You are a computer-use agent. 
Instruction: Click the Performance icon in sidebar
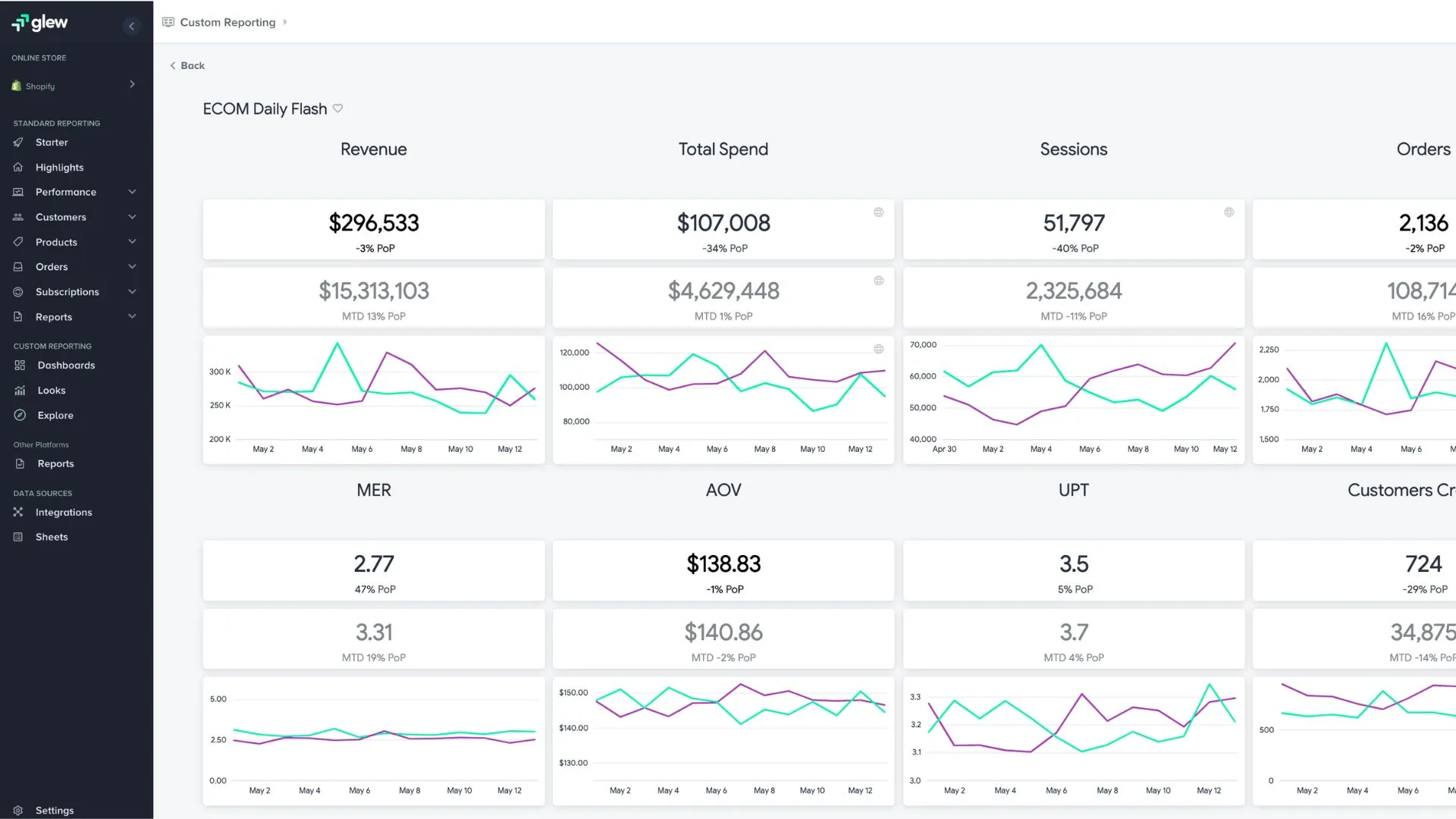[x=18, y=193]
